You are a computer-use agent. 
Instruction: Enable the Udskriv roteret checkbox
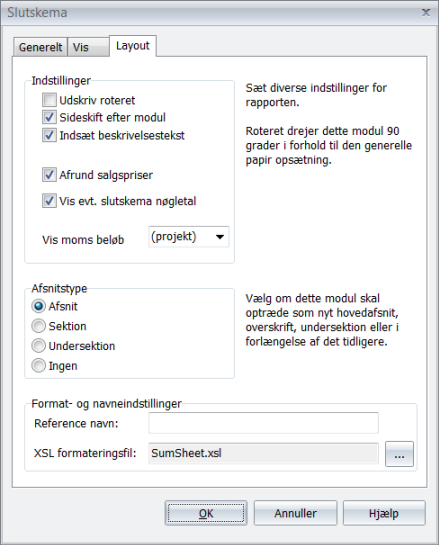(x=49, y=100)
